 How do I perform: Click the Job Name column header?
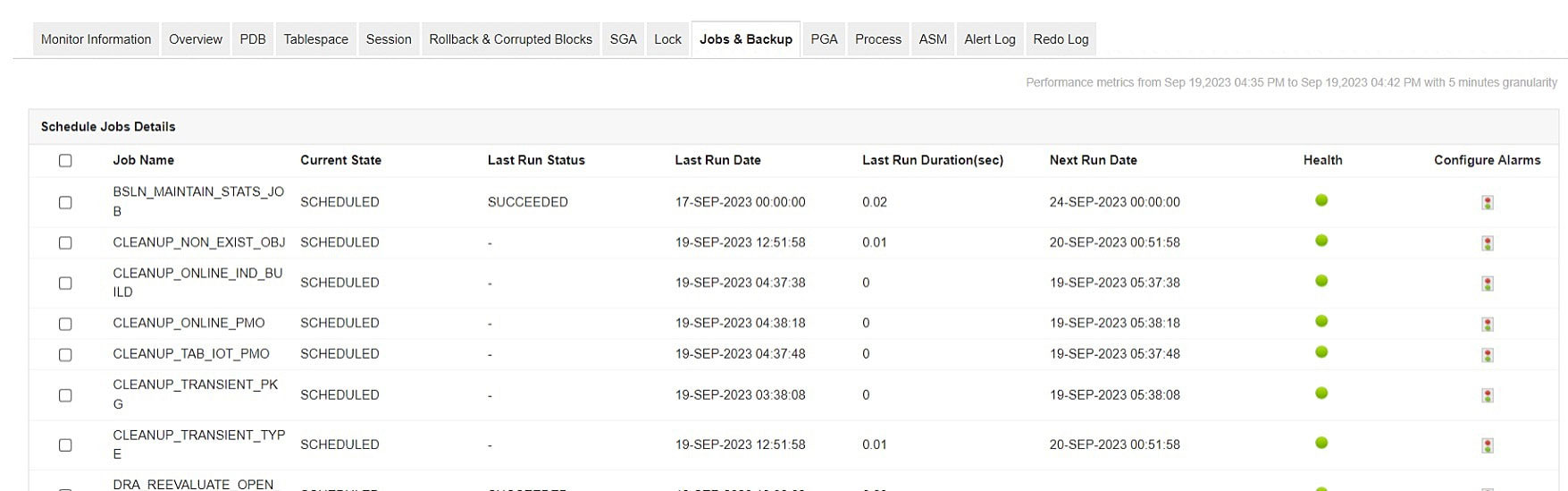[x=143, y=160]
